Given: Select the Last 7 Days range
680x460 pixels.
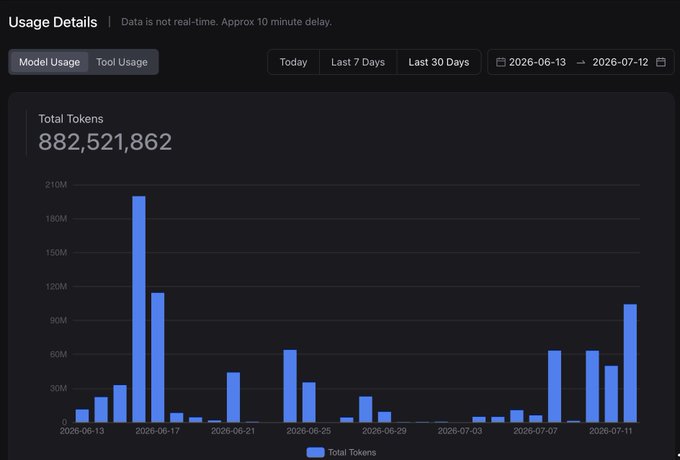Looking at the screenshot, I should (358, 62).
